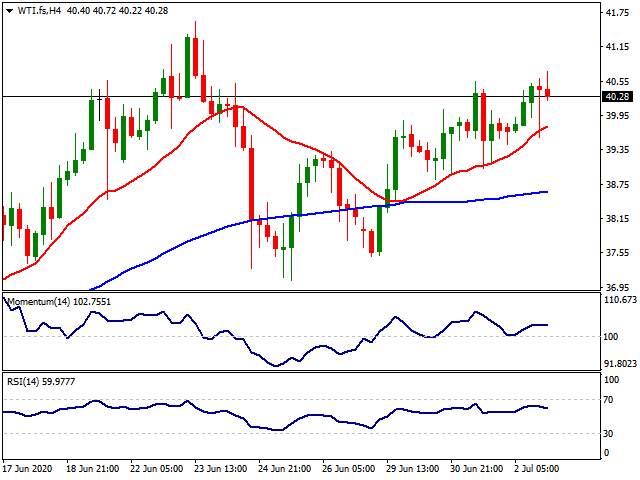640x480 pixels.
Task: Select the 39.35 price axis label
Action: click(x=618, y=150)
